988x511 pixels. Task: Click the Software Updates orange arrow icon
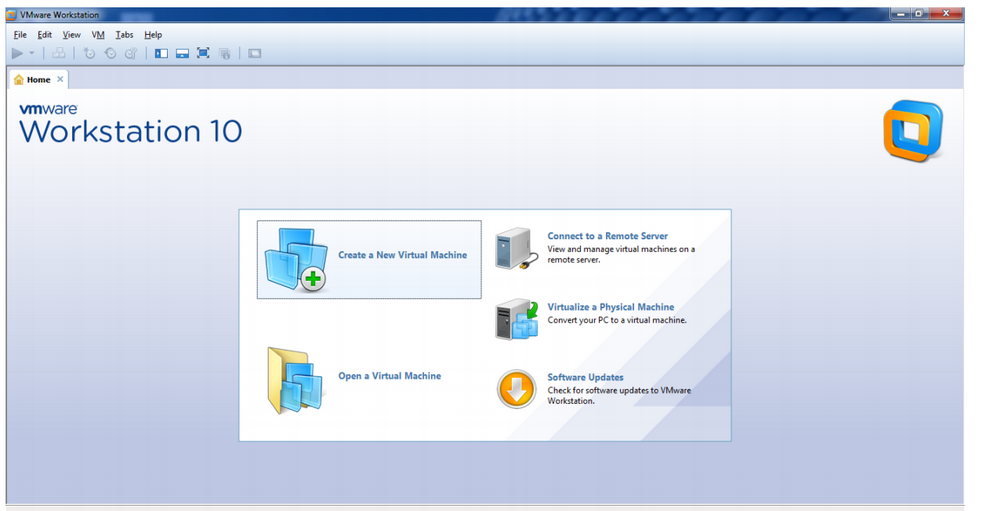coord(516,389)
